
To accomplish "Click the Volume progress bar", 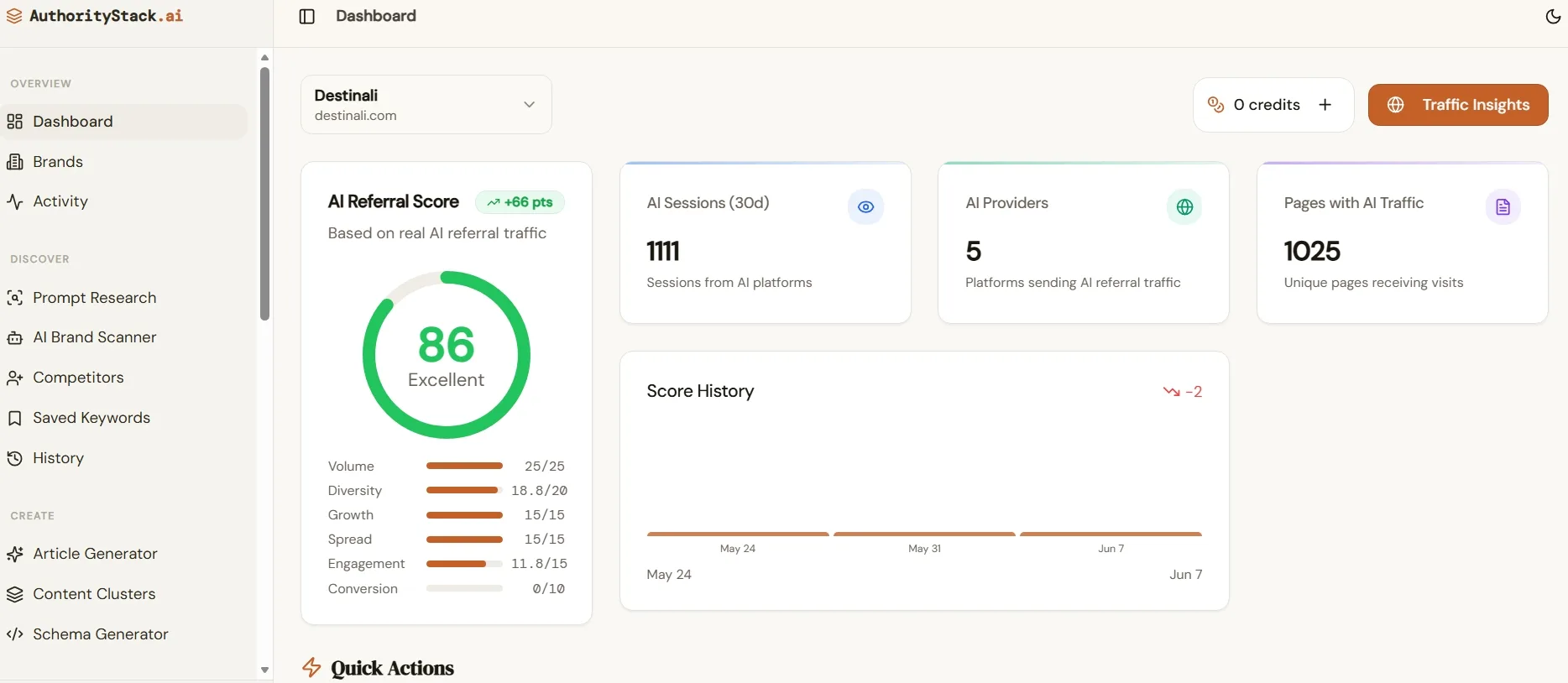I will 464,466.
